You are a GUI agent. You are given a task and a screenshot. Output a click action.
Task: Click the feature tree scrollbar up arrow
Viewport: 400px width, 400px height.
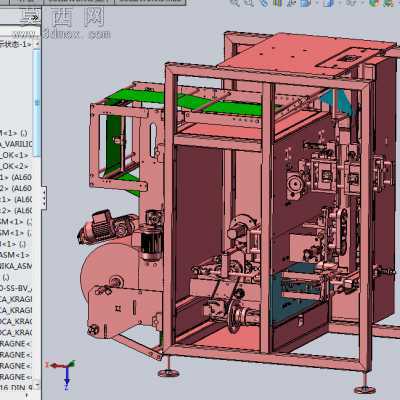click(x=37, y=44)
